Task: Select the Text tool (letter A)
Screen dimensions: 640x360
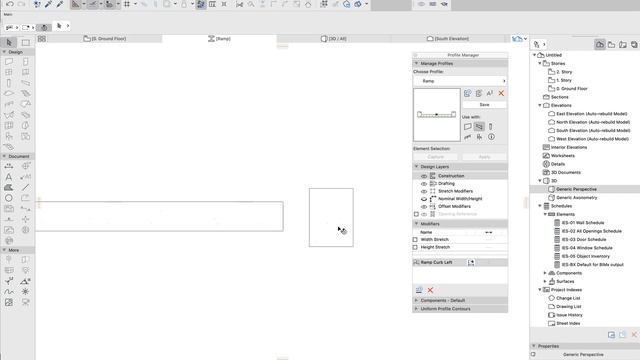Action: pyautogui.click(x=9, y=177)
